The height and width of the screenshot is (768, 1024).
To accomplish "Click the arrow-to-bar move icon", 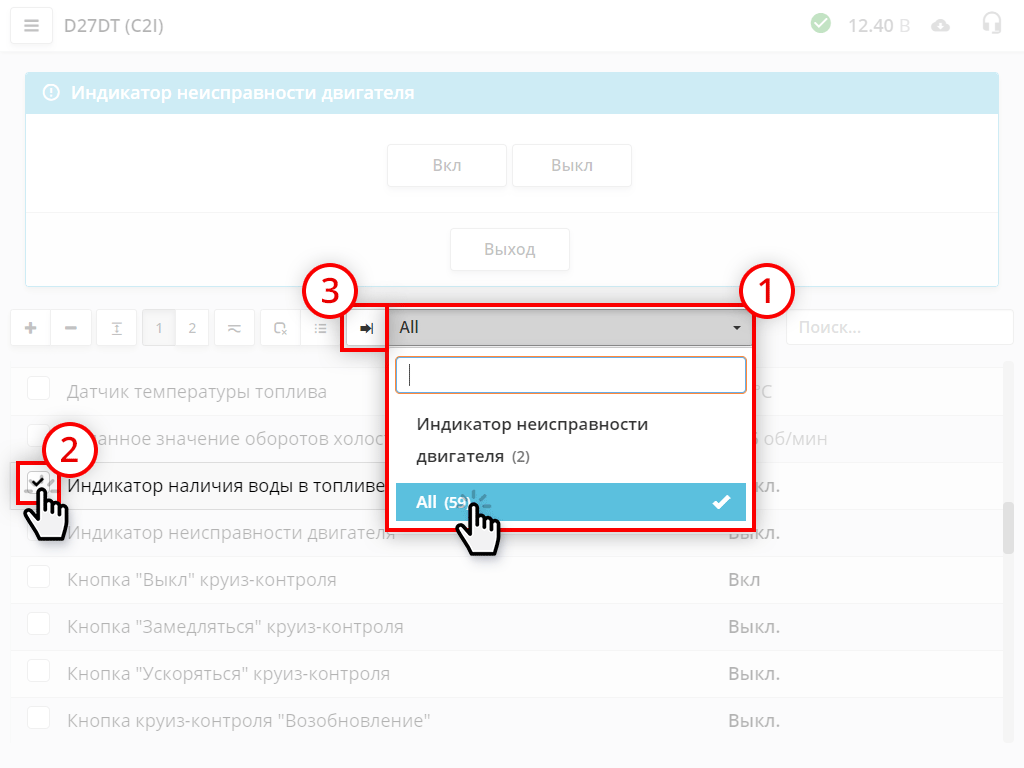I will coord(366,327).
